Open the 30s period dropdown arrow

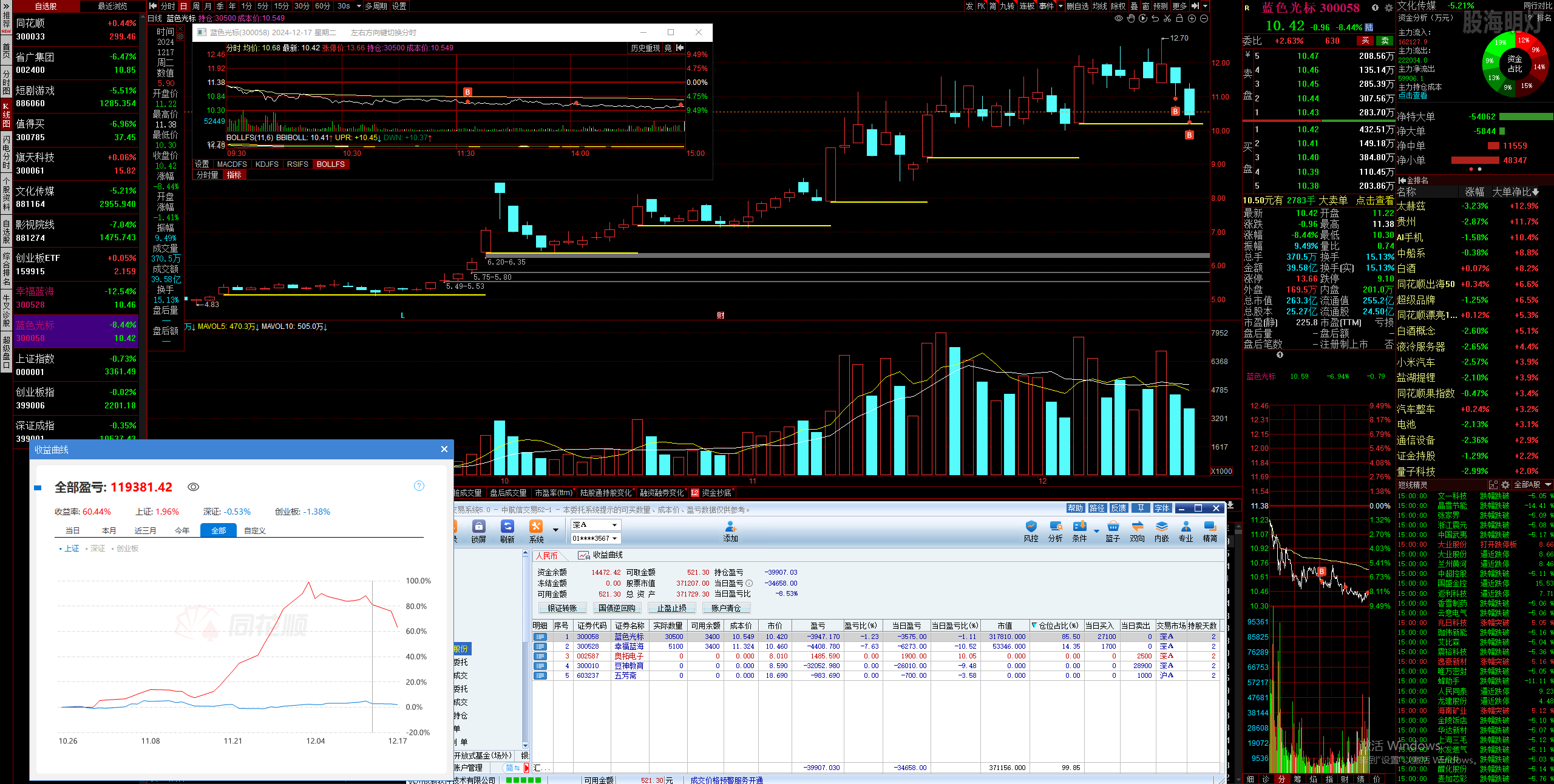[359, 6]
